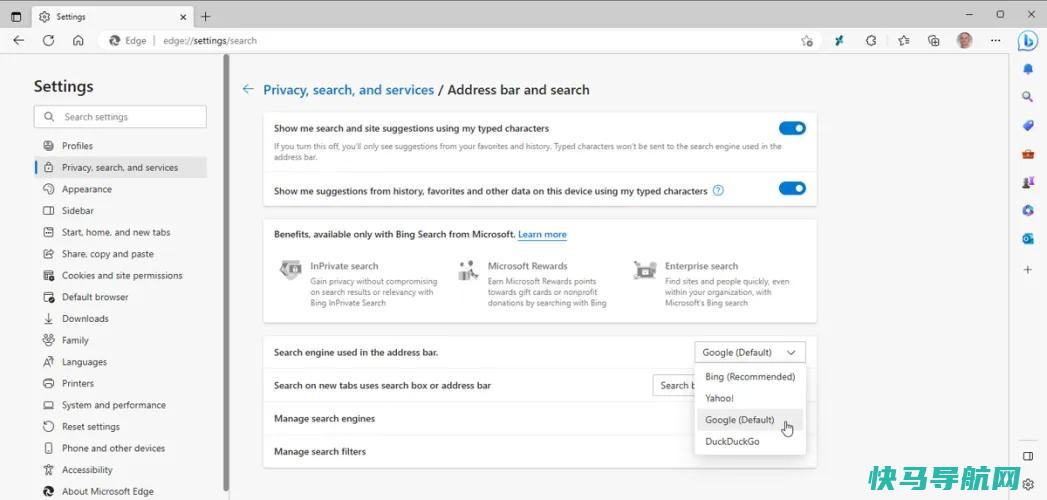Toggle the sidebar panel layout icon
The width and height of the screenshot is (1047, 500).
(1028, 456)
